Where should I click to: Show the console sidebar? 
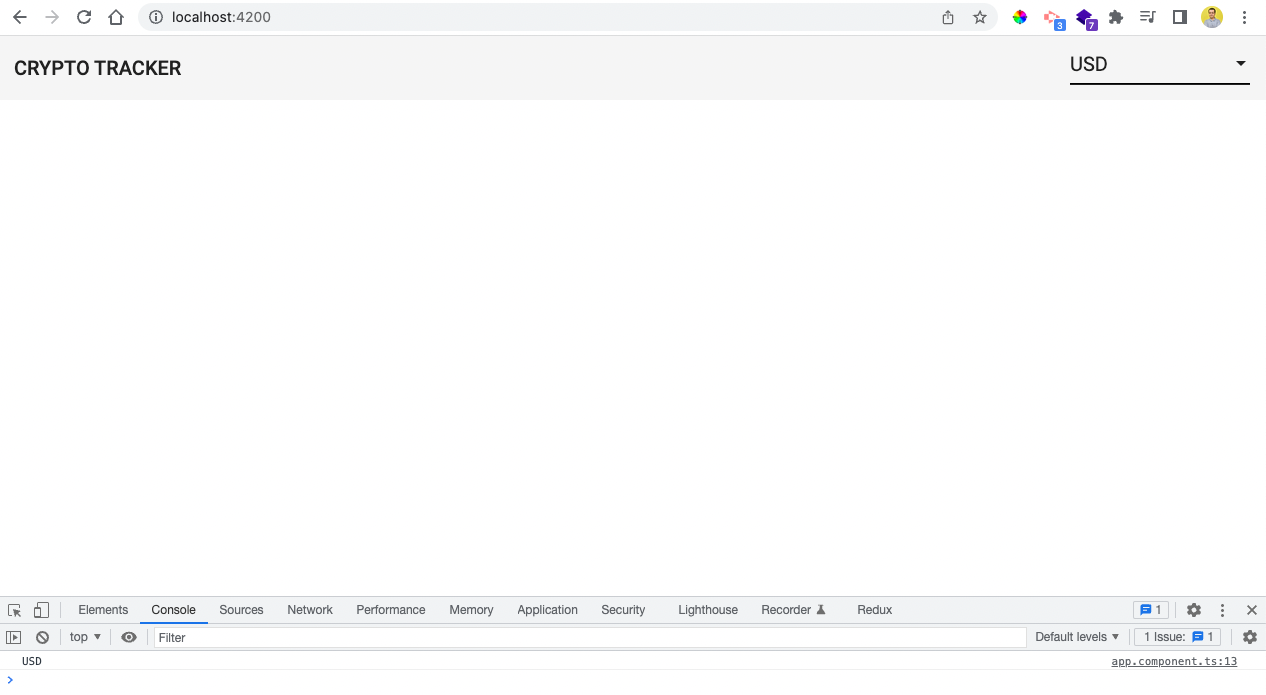[x=14, y=637]
